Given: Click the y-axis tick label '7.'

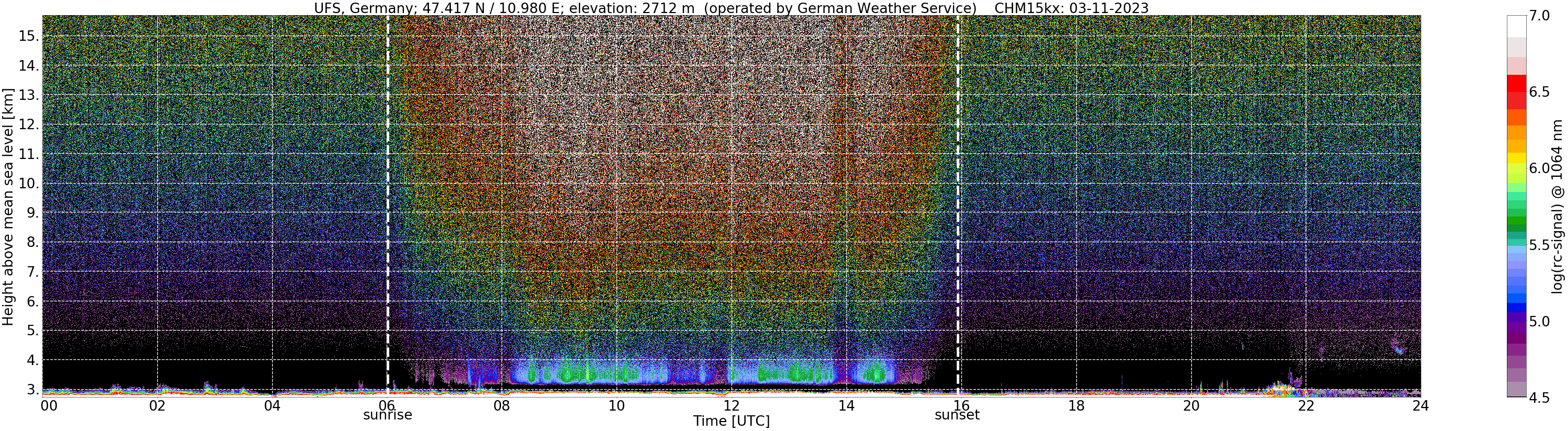Looking at the screenshot, I should click(x=32, y=272).
